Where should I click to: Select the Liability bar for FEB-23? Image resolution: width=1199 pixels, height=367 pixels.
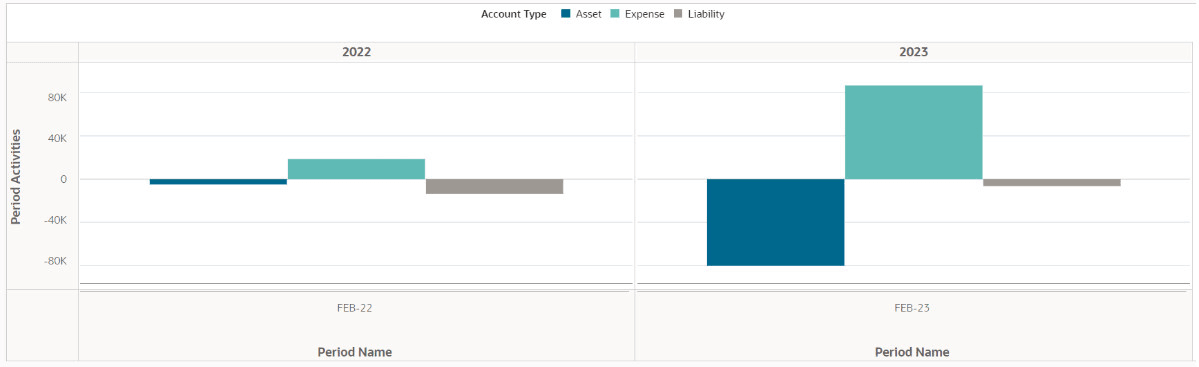click(1052, 183)
